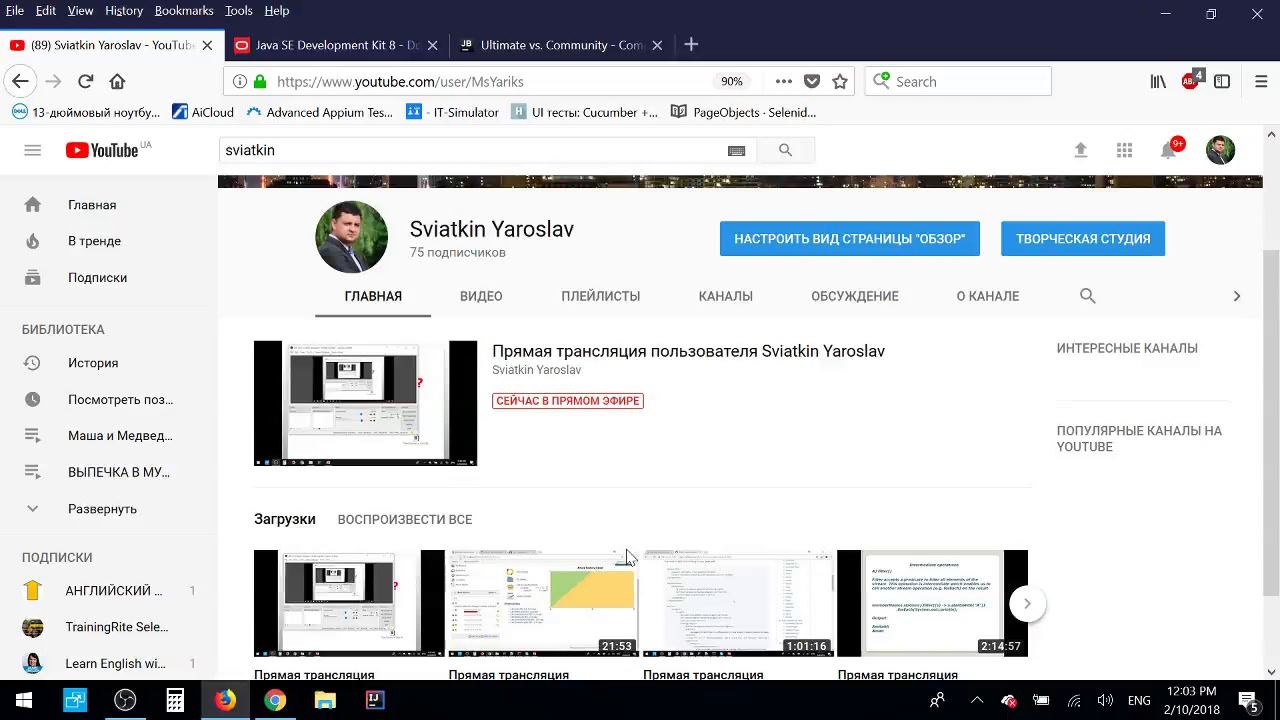This screenshot has height=720, width=1280.
Task: Expand the library list with Развернуть
Action: click(x=102, y=509)
